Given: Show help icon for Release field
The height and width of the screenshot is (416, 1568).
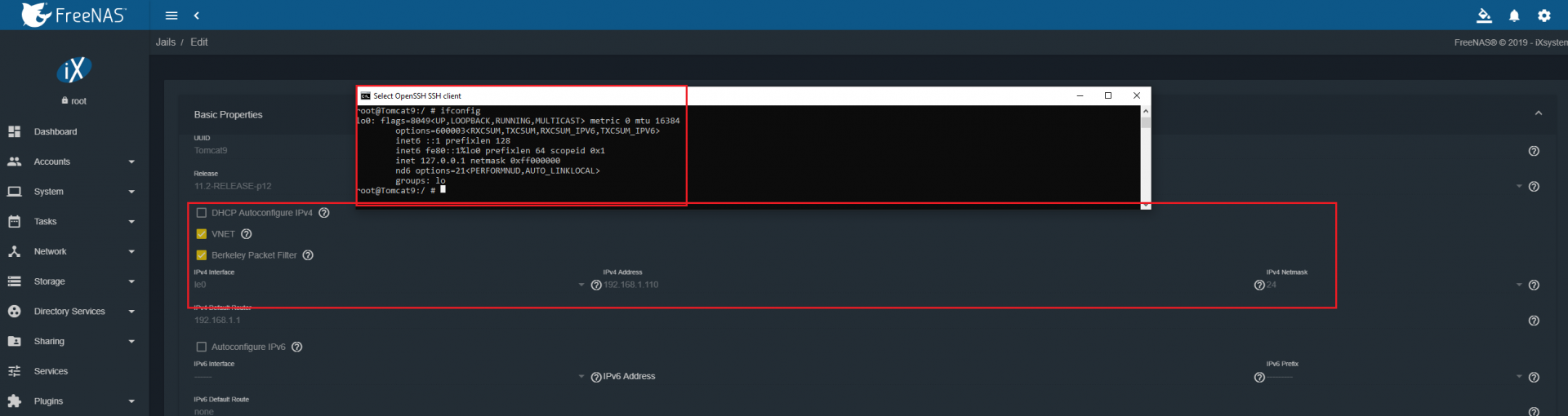Looking at the screenshot, I should coord(1534,187).
